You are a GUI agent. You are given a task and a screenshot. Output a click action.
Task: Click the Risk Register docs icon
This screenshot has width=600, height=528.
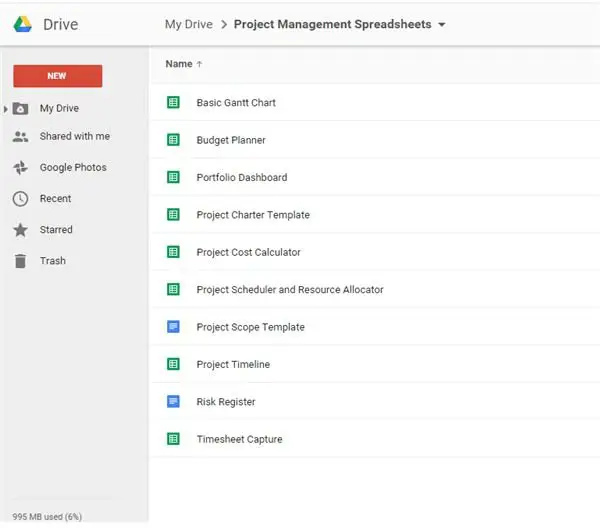[x=173, y=402]
